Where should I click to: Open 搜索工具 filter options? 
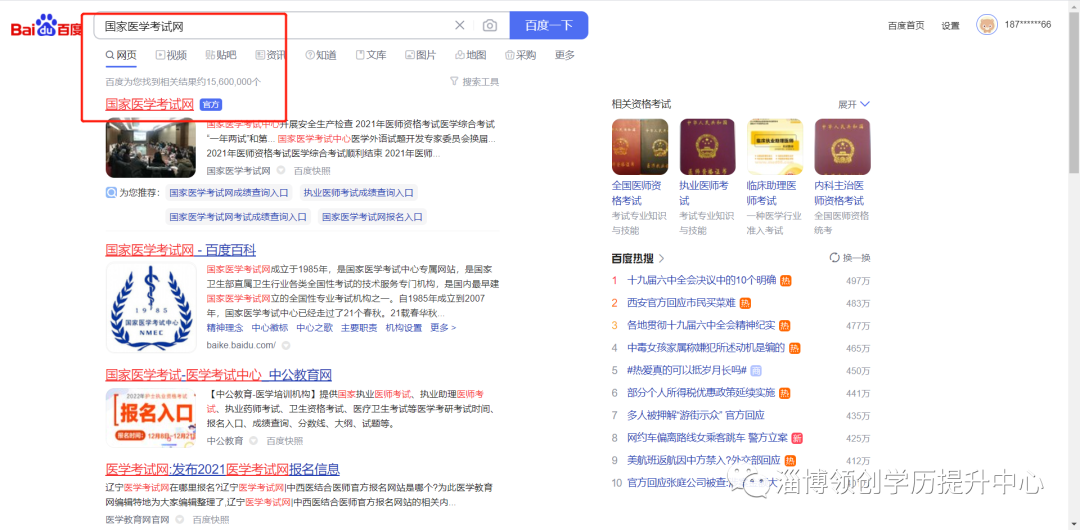click(x=475, y=81)
